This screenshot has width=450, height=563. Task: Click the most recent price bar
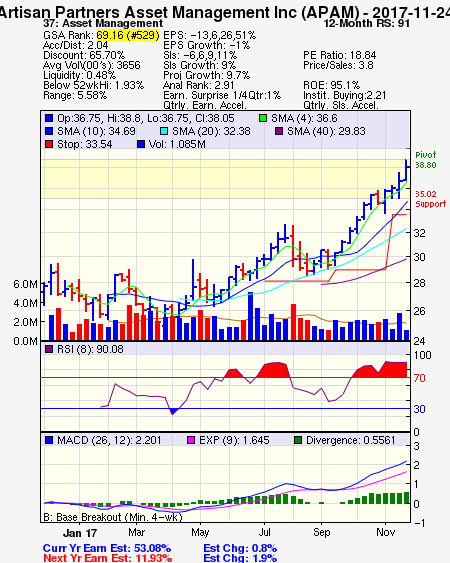pos(407,169)
